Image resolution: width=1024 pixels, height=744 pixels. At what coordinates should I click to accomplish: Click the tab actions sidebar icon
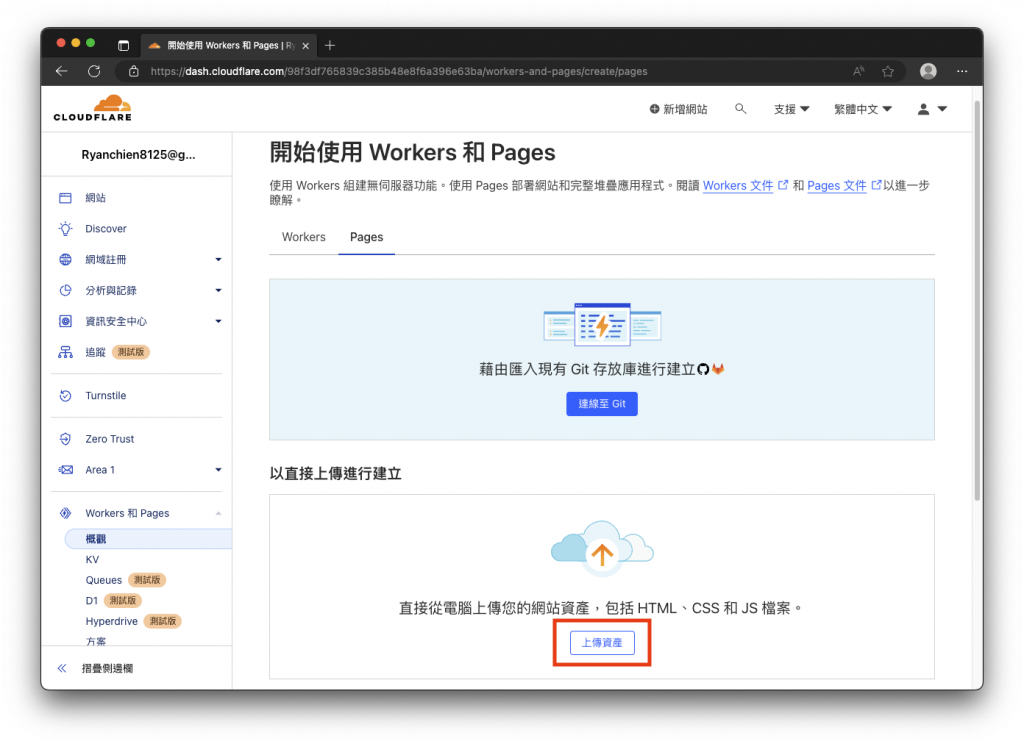[123, 45]
